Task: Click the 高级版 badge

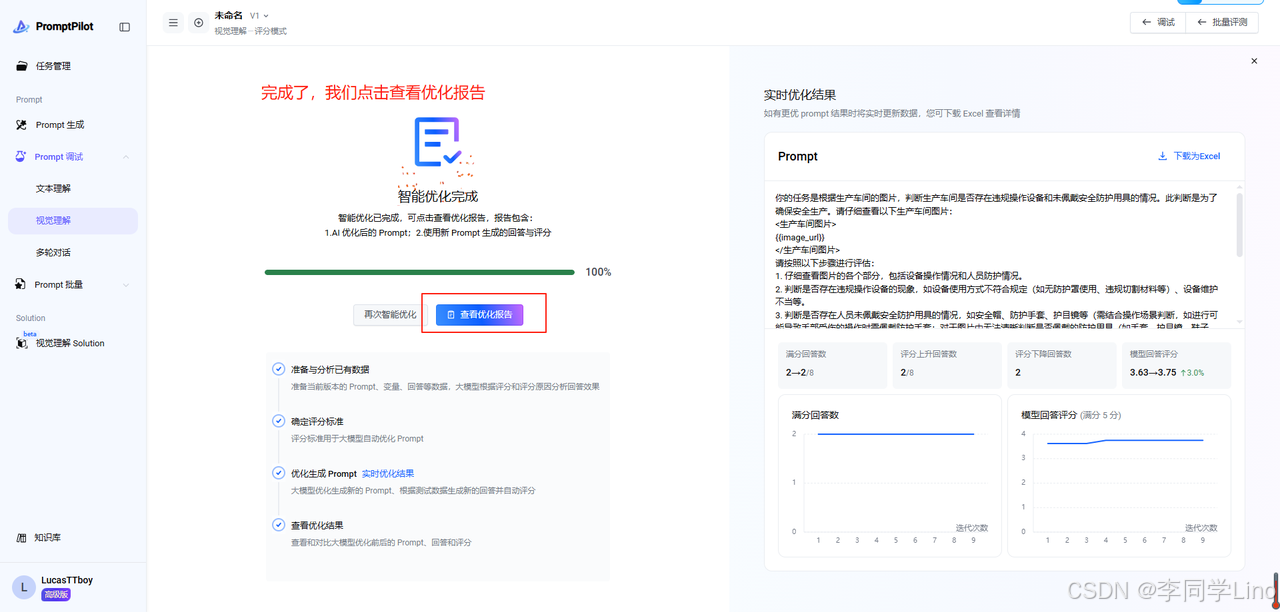Action: click(x=55, y=594)
